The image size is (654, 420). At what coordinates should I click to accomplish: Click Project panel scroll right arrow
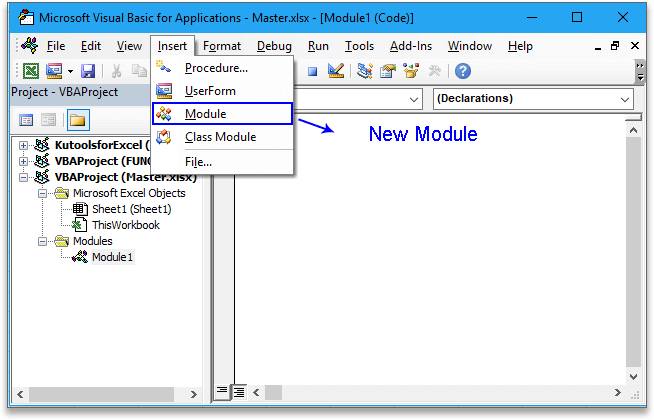[x=194, y=394]
